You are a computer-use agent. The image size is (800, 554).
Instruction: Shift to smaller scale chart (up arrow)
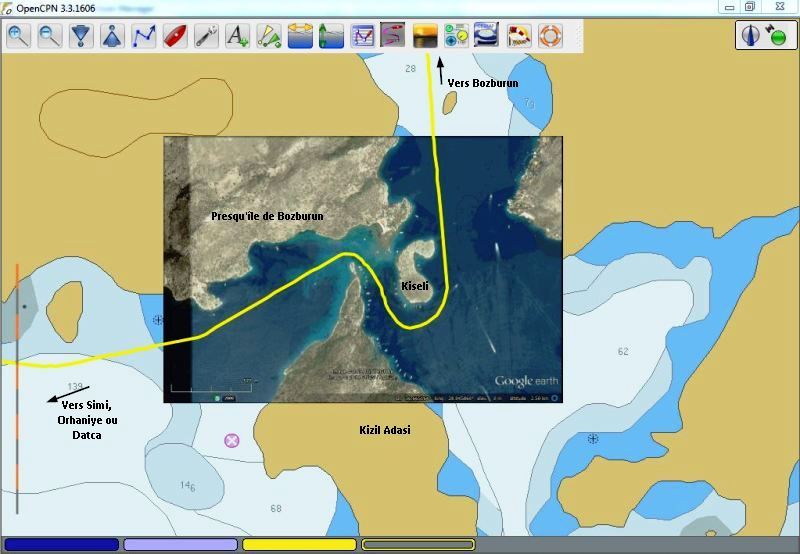[x=112, y=36]
